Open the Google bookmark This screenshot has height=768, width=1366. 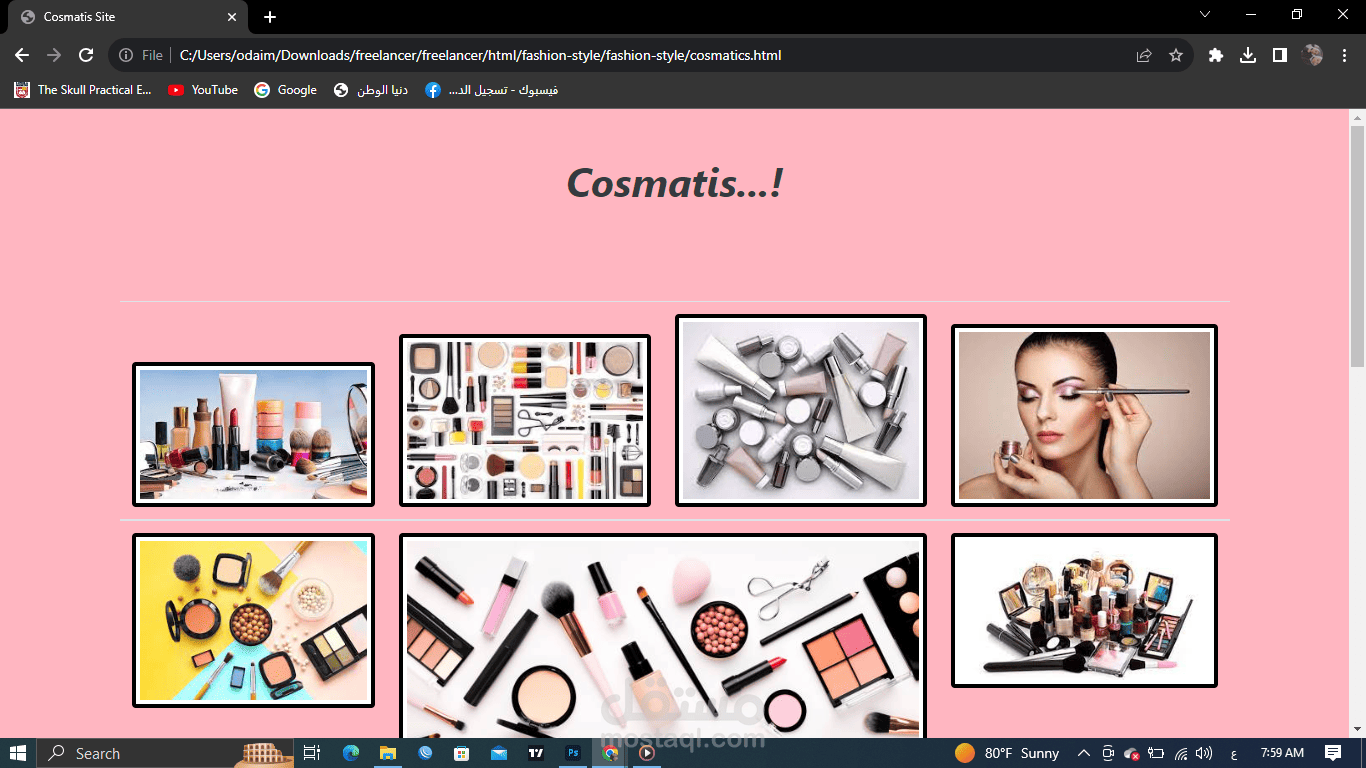pyautogui.click(x=286, y=90)
